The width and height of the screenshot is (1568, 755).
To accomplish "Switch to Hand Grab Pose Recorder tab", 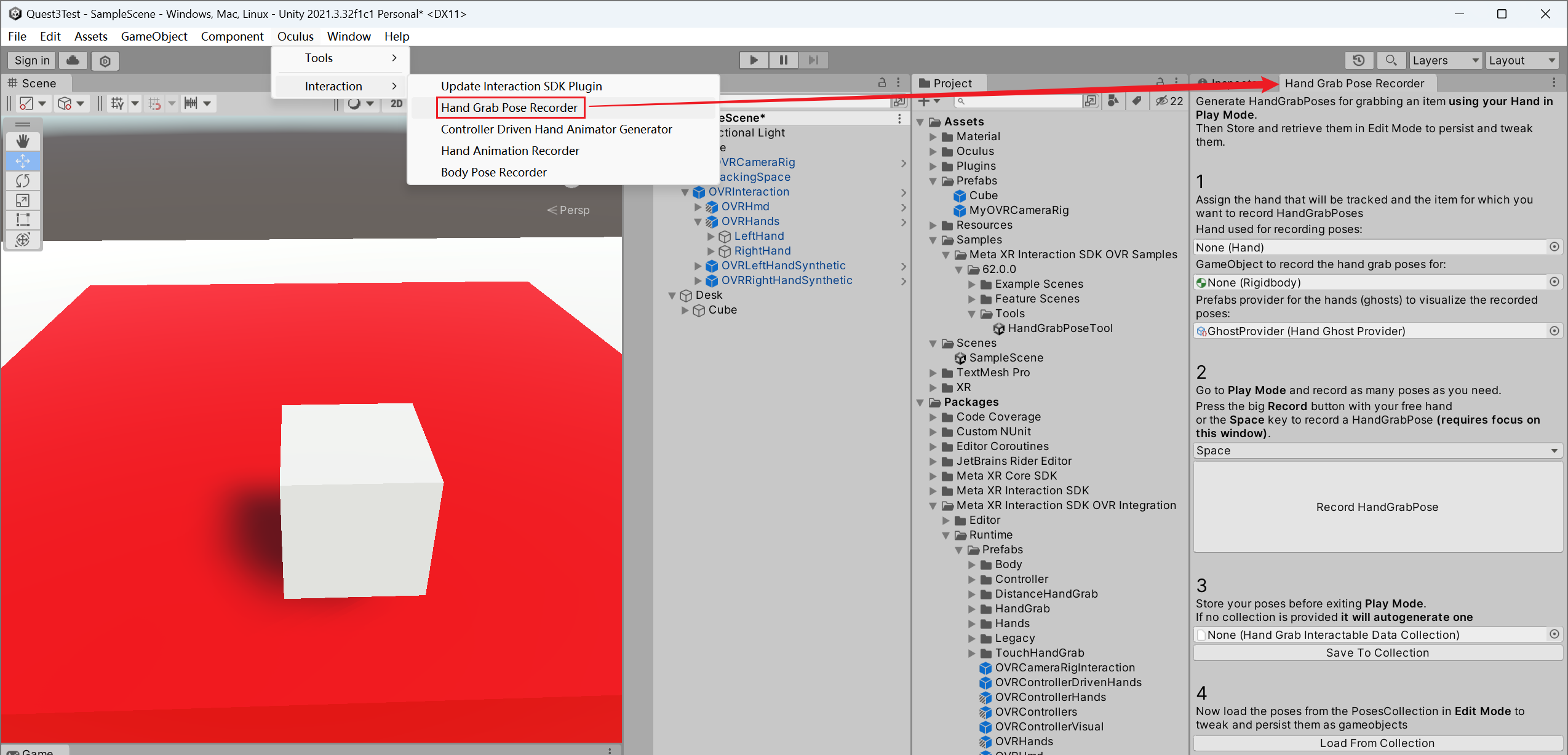I will coord(1354,83).
